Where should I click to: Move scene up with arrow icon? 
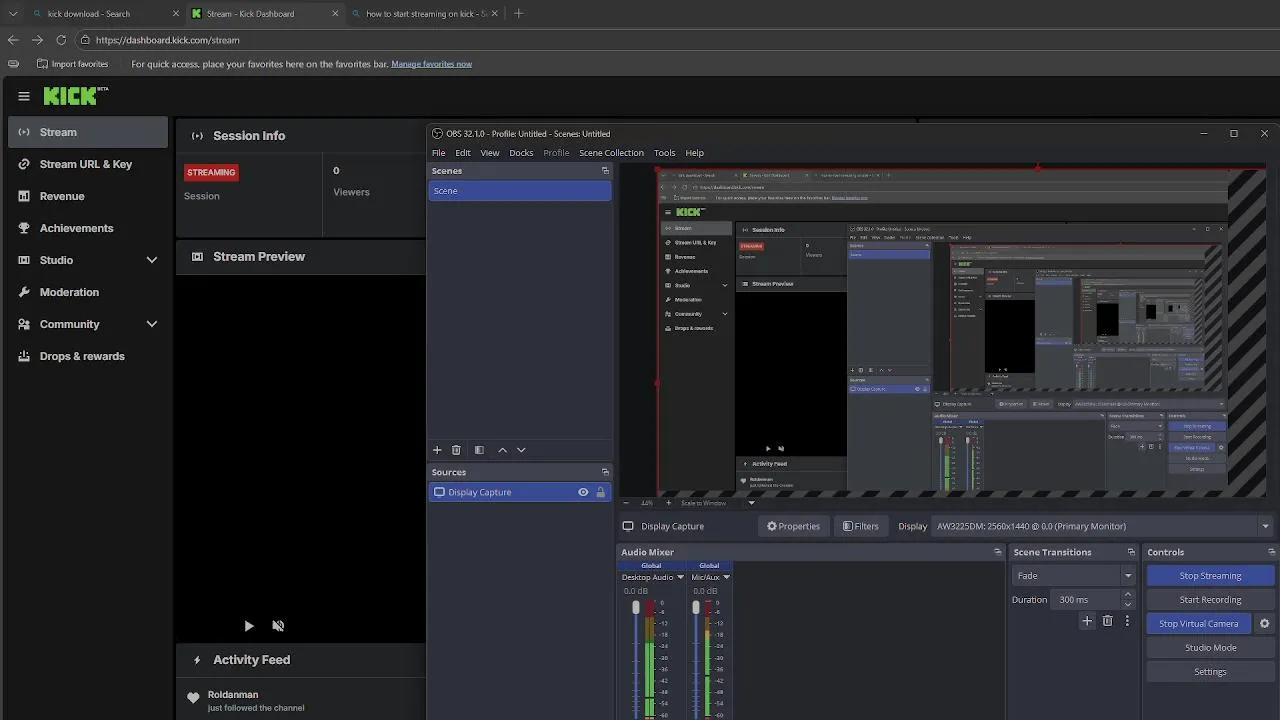(502, 450)
